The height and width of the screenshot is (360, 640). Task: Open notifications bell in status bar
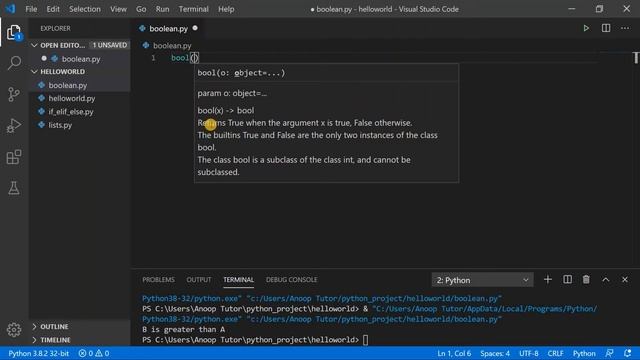tap(628, 353)
